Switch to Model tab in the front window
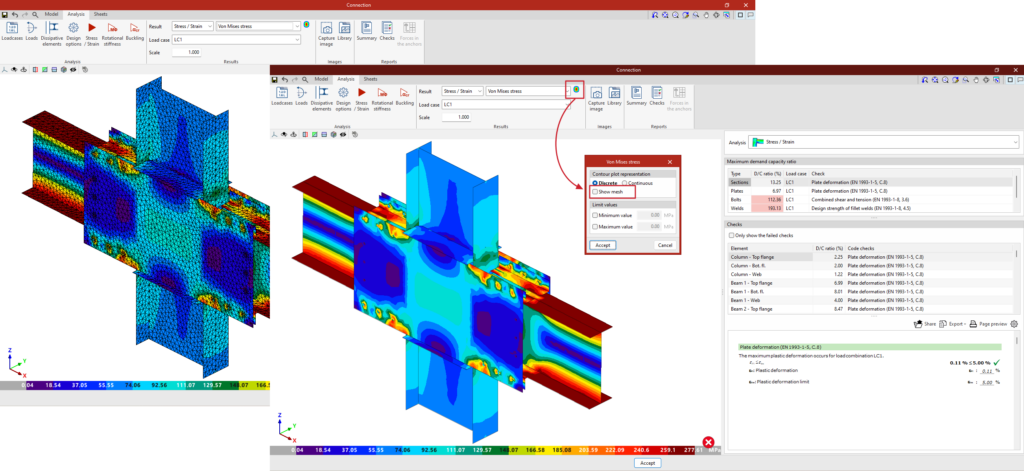Screen dimensions: 1024x471 (x=321, y=79)
